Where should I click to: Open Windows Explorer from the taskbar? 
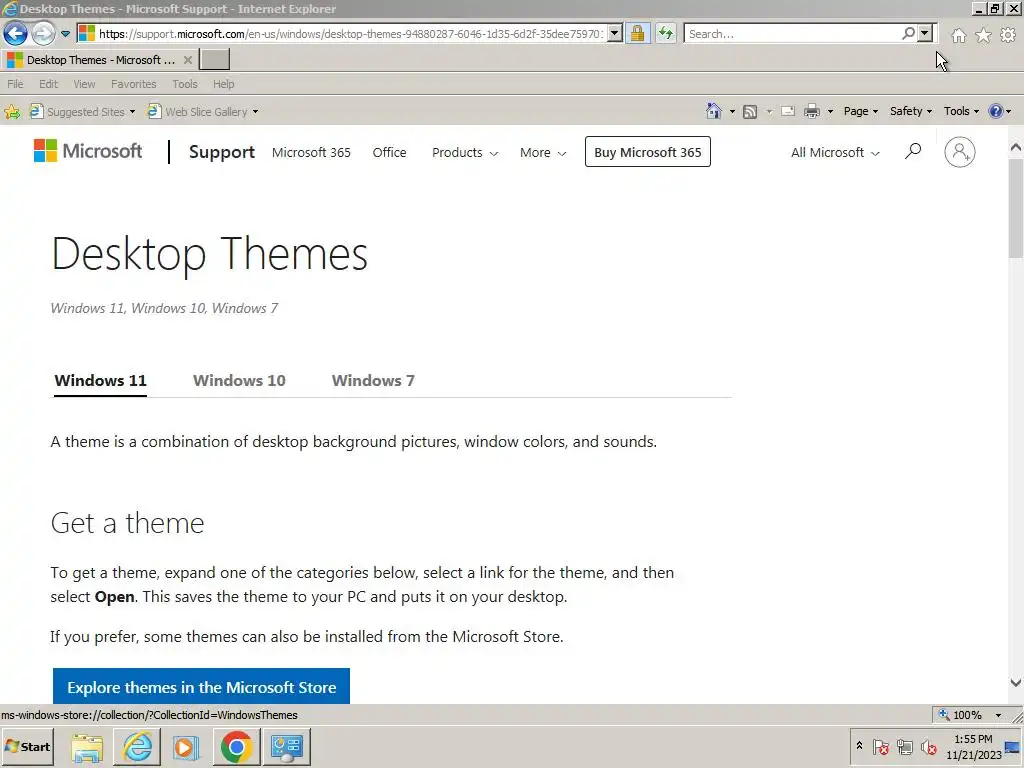(x=88, y=746)
